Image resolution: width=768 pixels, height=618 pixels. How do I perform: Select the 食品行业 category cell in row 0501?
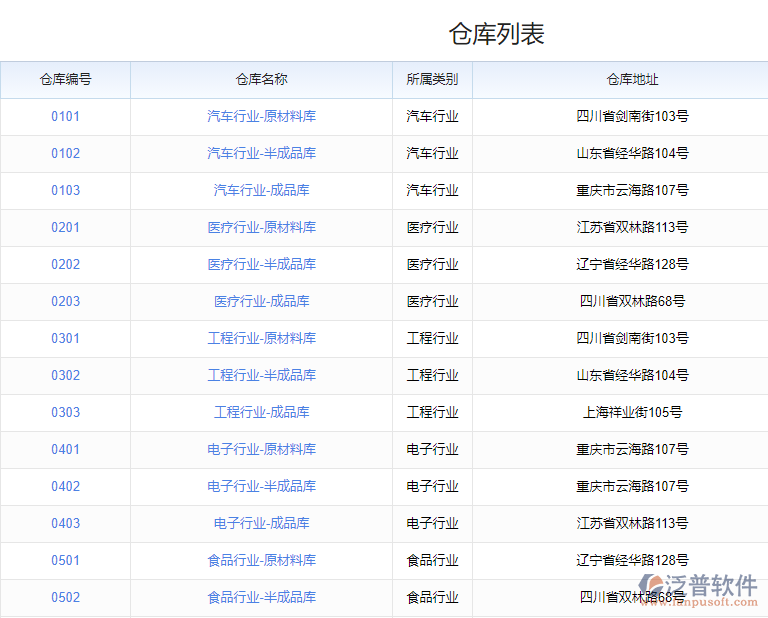coord(432,560)
